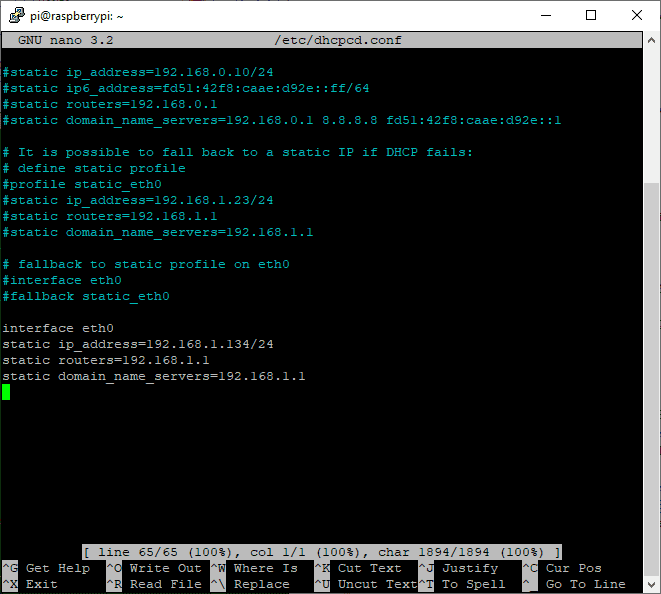Image resolution: width=661 pixels, height=594 pixels.
Task: Click the 'line 65/65' status message
Action: click(322, 552)
